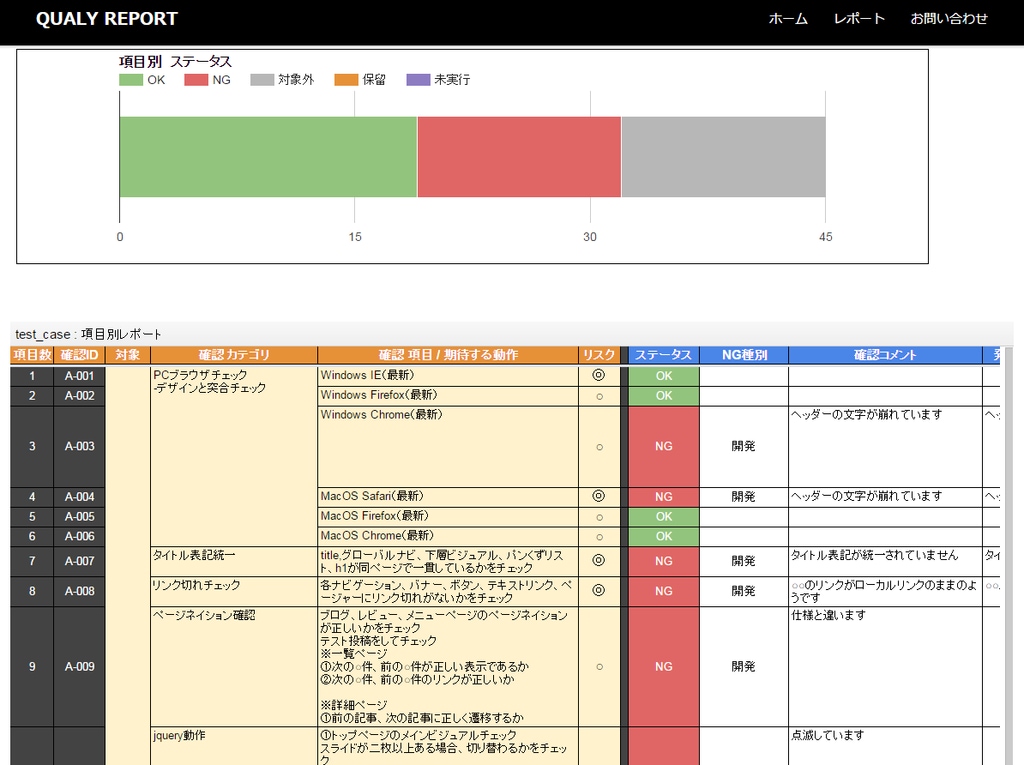Click the 開発 NG type for A-003
1024x765 pixels.
point(743,446)
